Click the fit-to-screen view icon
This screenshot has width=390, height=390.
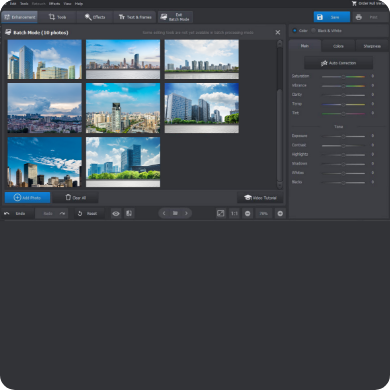(220, 213)
